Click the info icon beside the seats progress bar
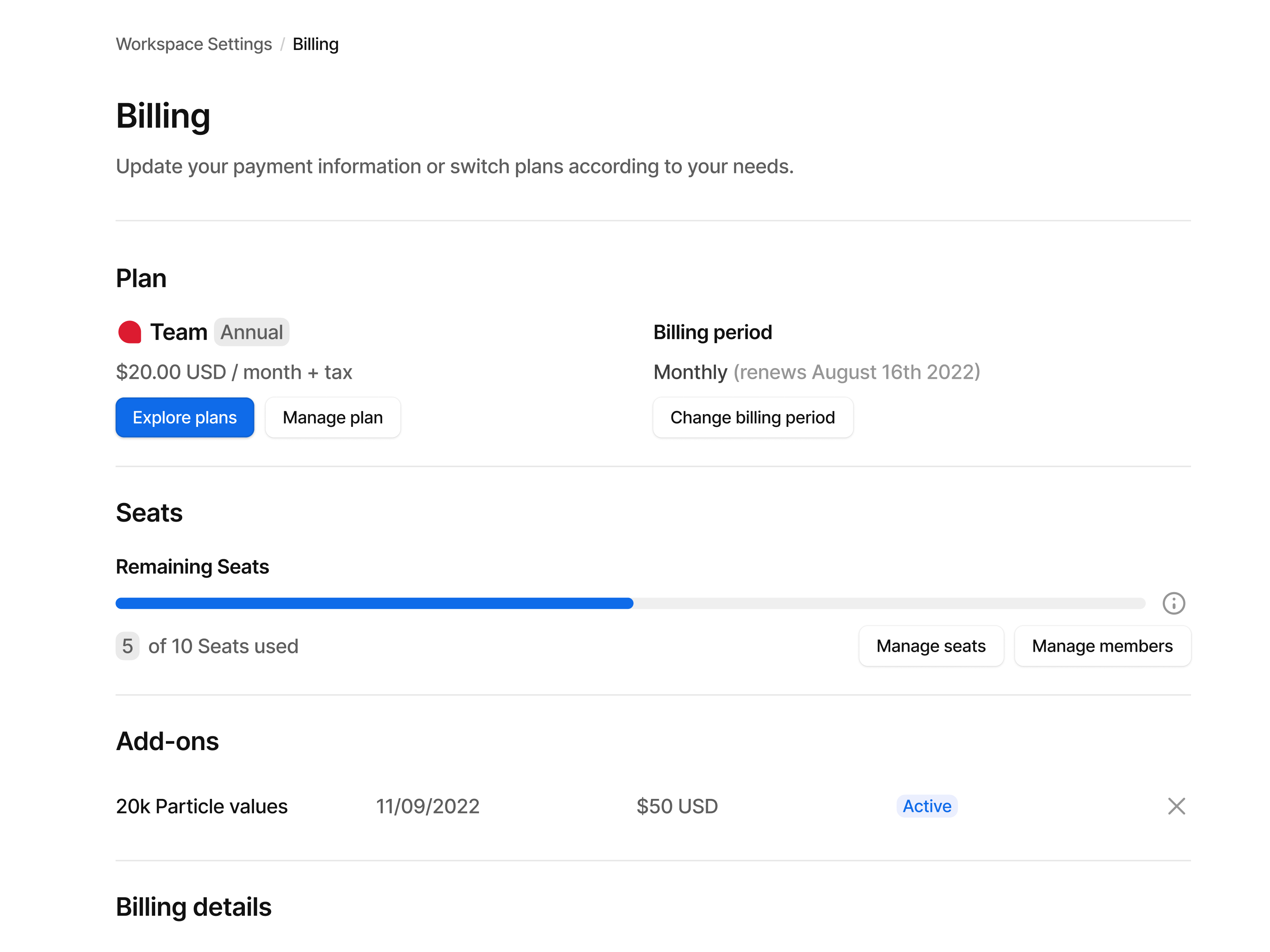1270x952 pixels. (x=1174, y=603)
